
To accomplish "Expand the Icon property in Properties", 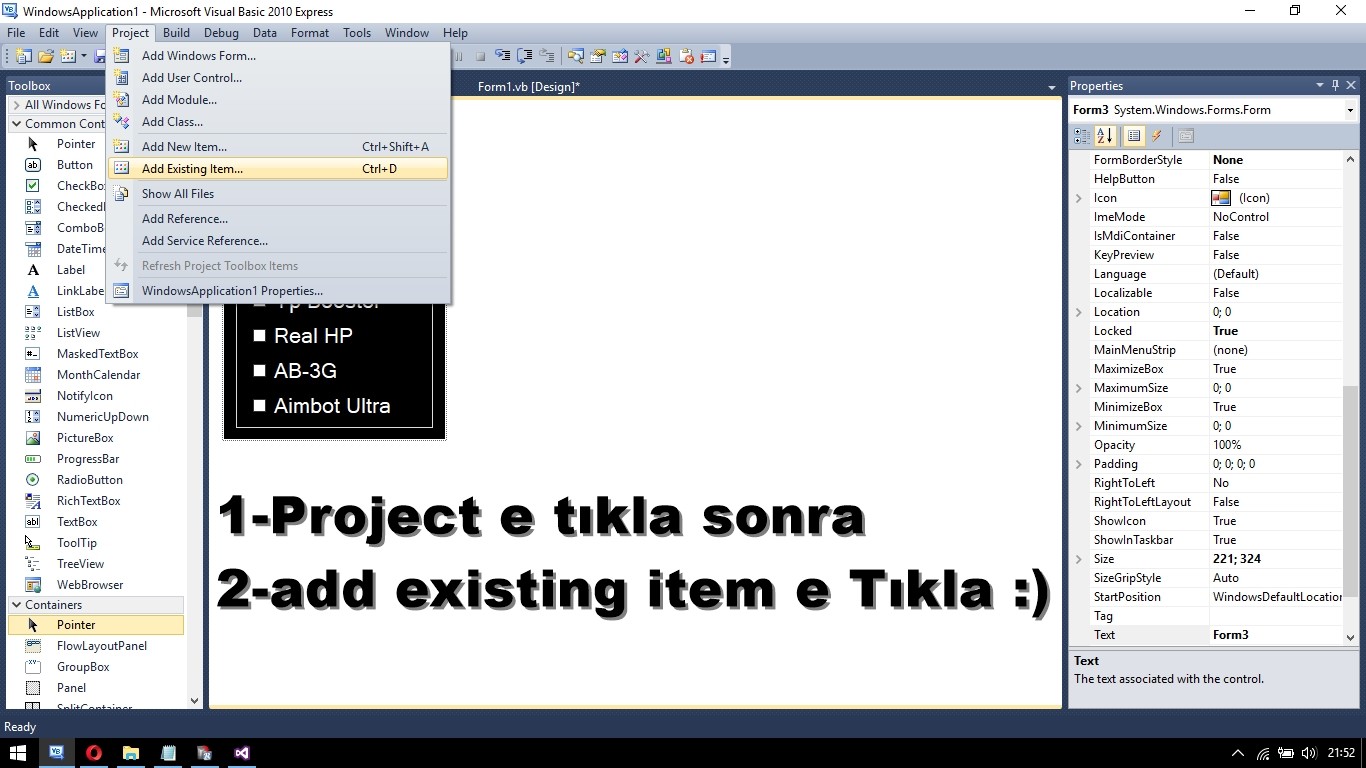I will click(x=1079, y=198).
